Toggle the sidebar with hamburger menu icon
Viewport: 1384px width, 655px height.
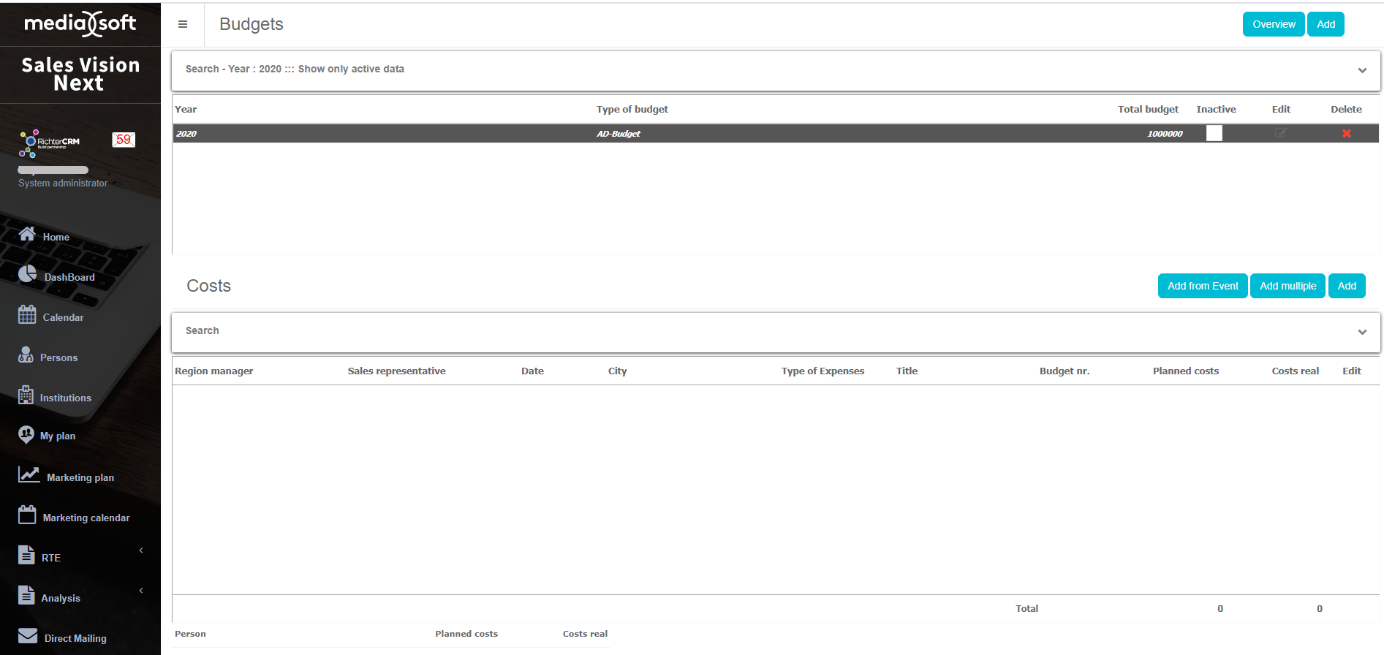pyautogui.click(x=183, y=24)
